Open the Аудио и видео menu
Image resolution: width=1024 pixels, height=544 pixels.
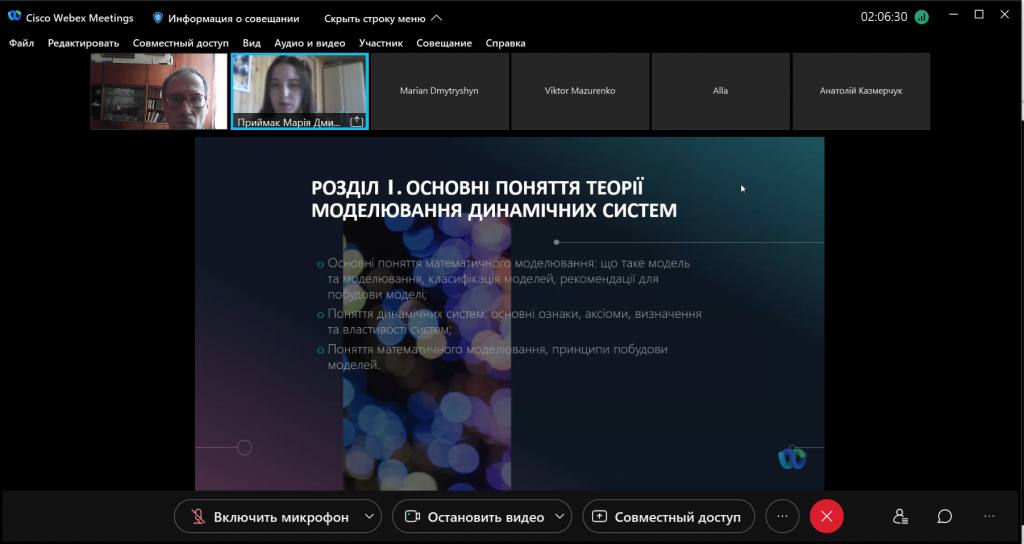(x=310, y=43)
